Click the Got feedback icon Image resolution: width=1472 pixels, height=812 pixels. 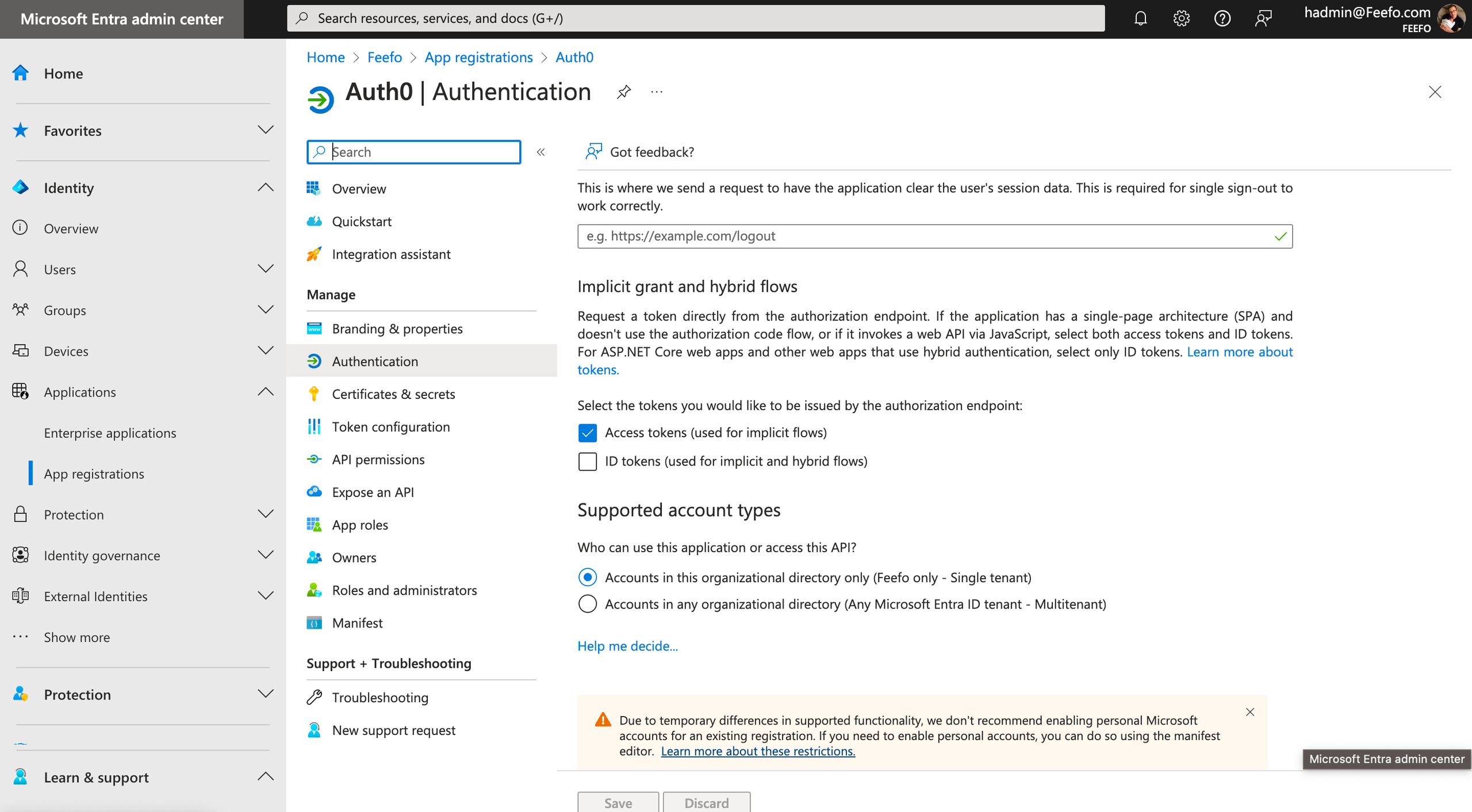click(593, 152)
